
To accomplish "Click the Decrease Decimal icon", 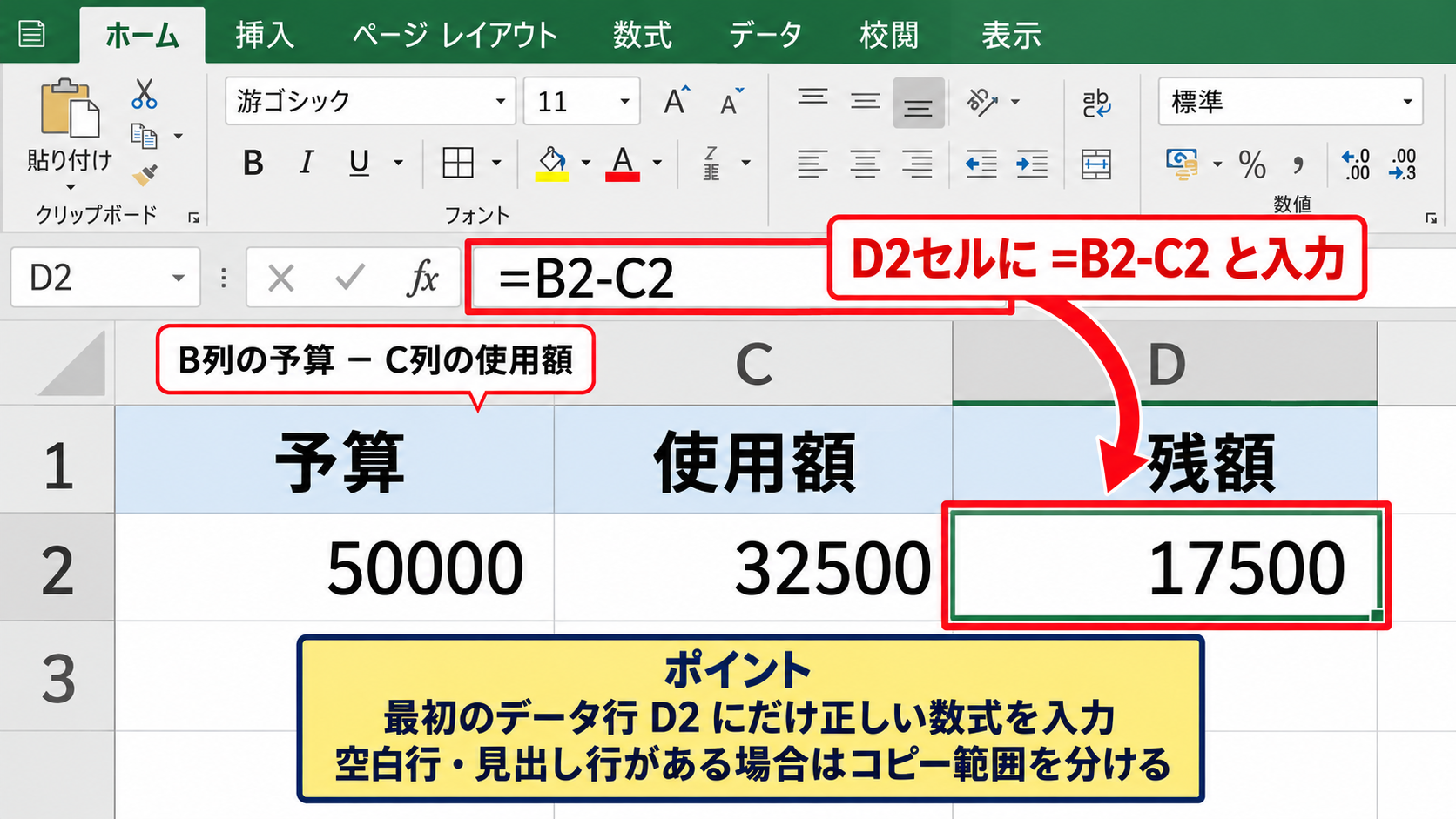I will (1403, 164).
